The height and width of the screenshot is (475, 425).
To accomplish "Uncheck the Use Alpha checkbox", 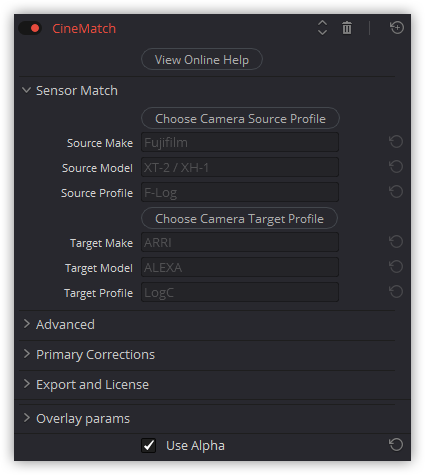I will coord(148,445).
